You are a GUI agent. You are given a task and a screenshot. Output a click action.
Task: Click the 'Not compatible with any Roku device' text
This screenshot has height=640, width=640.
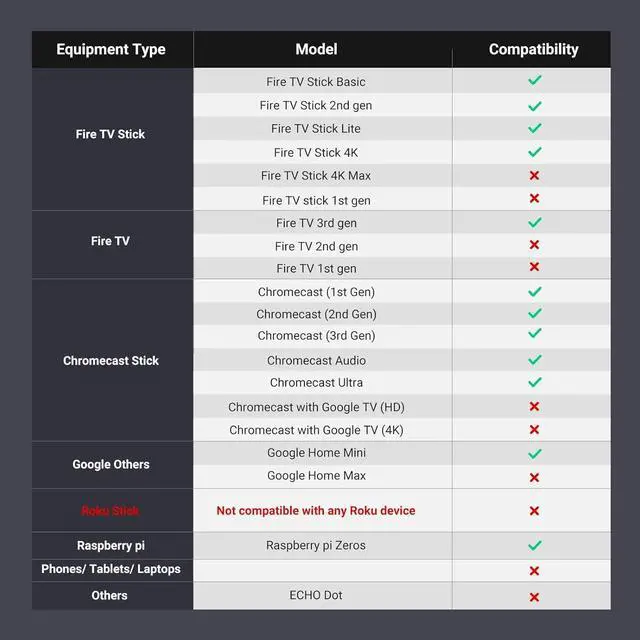click(x=316, y=511)
